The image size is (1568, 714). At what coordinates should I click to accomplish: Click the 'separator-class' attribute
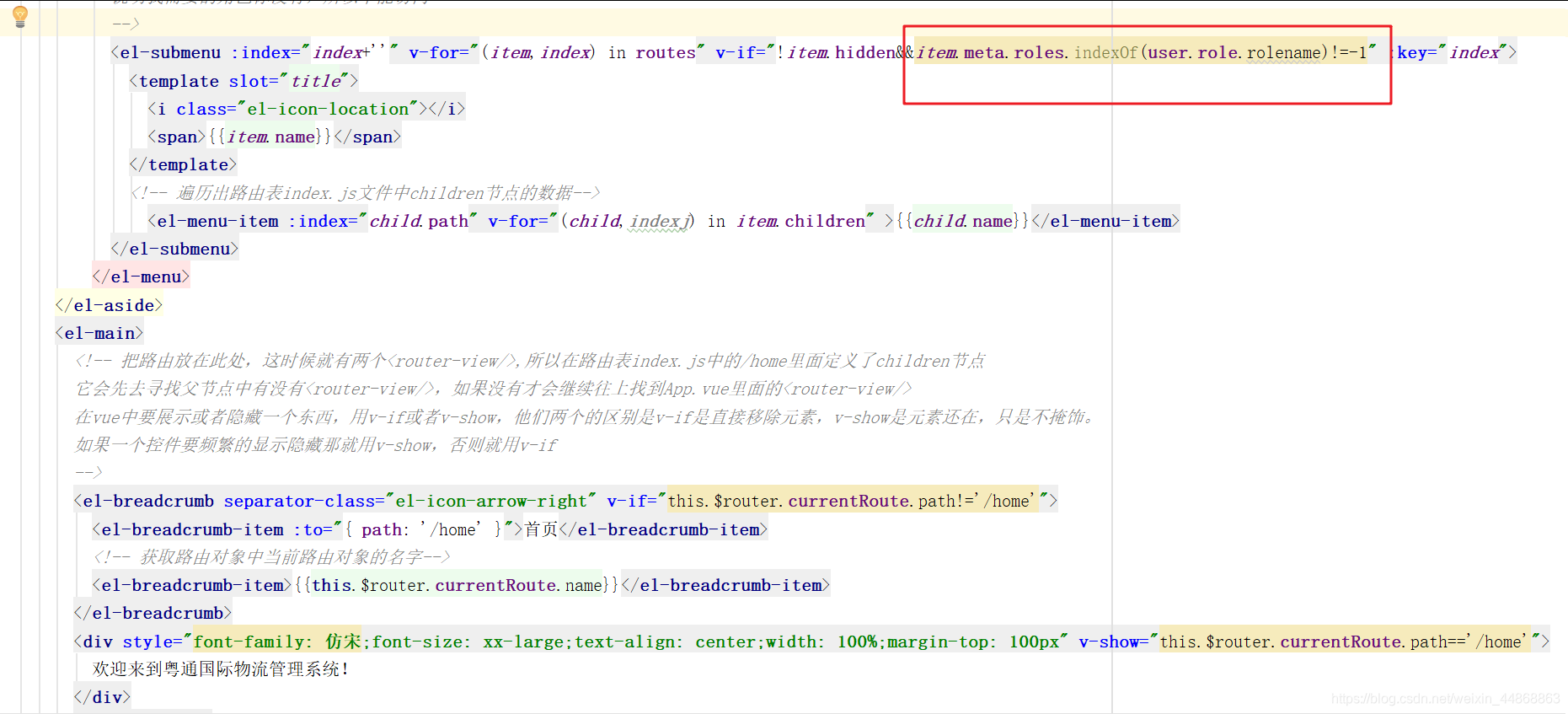(x=299, y=501)
